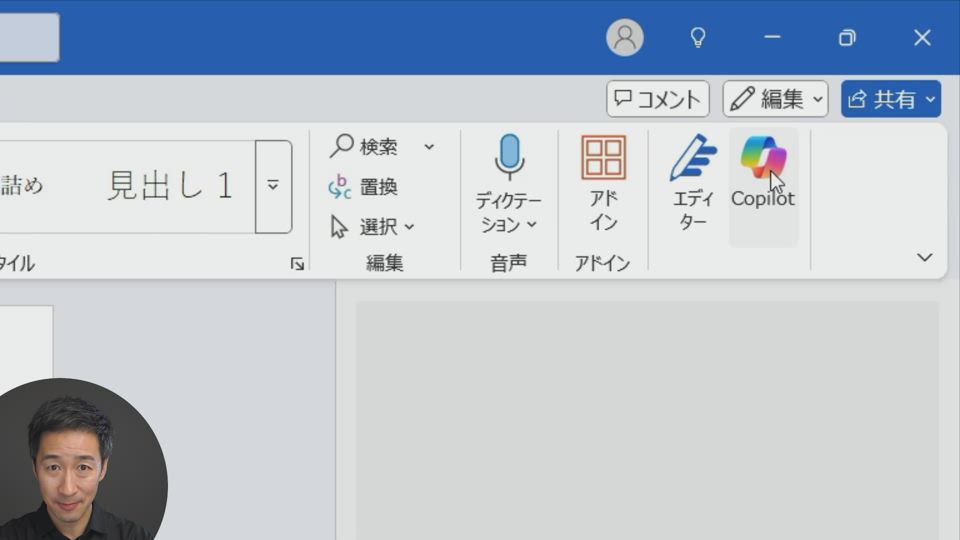Expand the 検索 dropdown arrow
Image resolution: width=960 pixels, height=540 pixels.
coord(429,147)
